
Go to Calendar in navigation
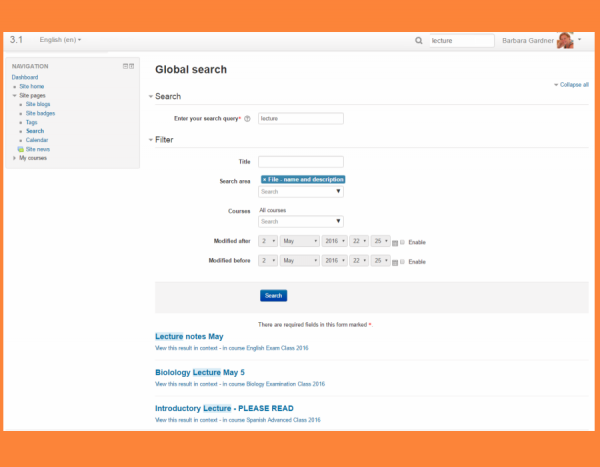37,140
